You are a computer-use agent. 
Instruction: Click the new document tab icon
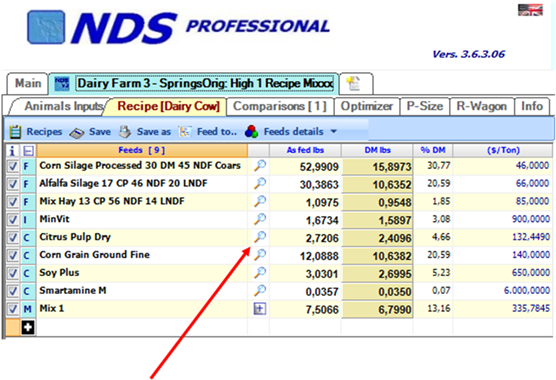pos(353,84)
